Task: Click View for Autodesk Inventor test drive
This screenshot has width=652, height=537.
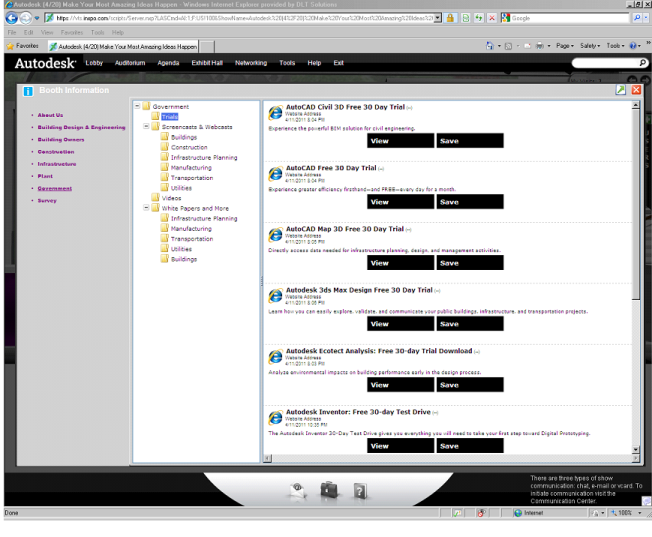Action: click(400, 445)
